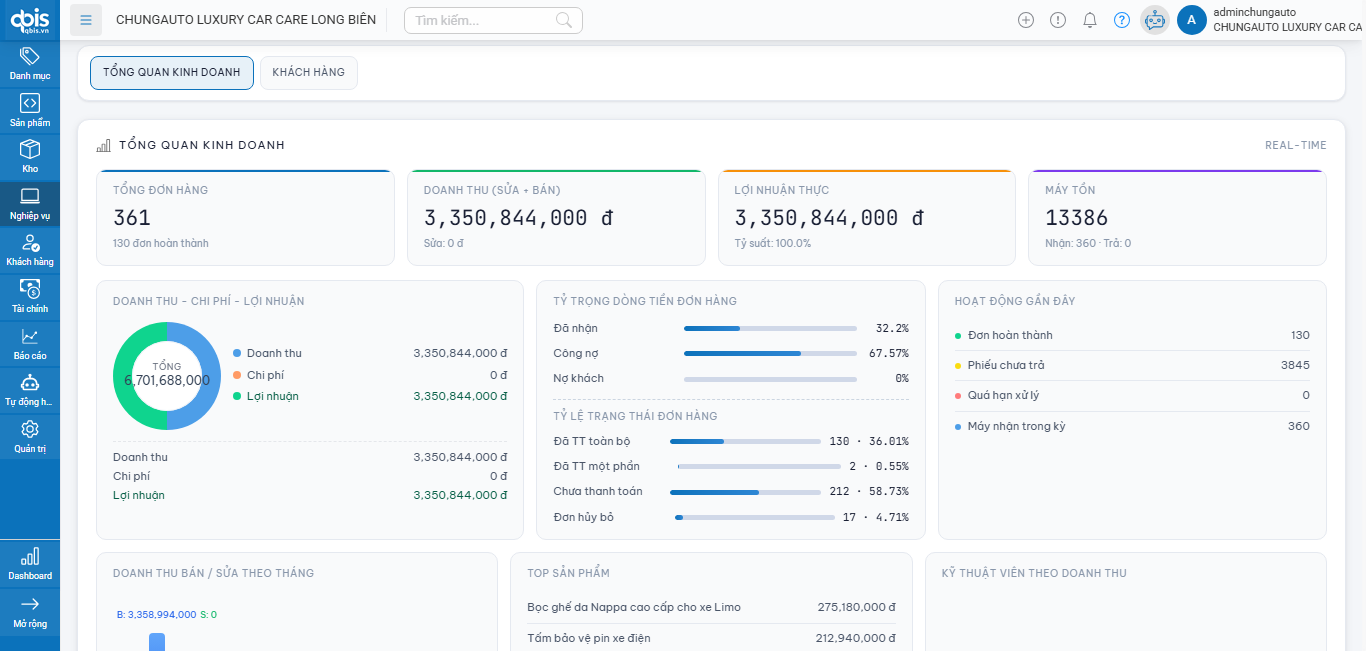Click the Công nợ progress bar
The height and width of the screenshot is (651, 1366).
[x=770, y=353]
